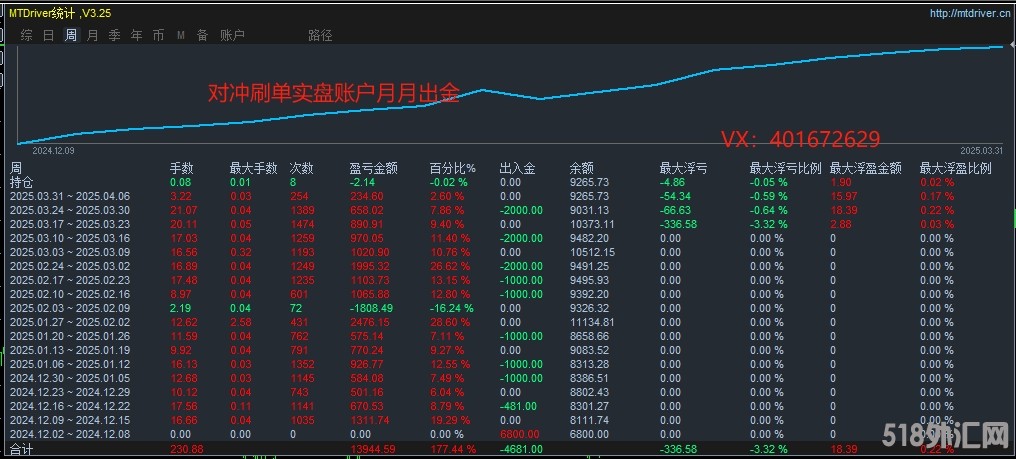Screen dimensions: 1016x459
Task: Select week row 2025.02.24 ~ 2025.03.02
Action: coord(70,266)
